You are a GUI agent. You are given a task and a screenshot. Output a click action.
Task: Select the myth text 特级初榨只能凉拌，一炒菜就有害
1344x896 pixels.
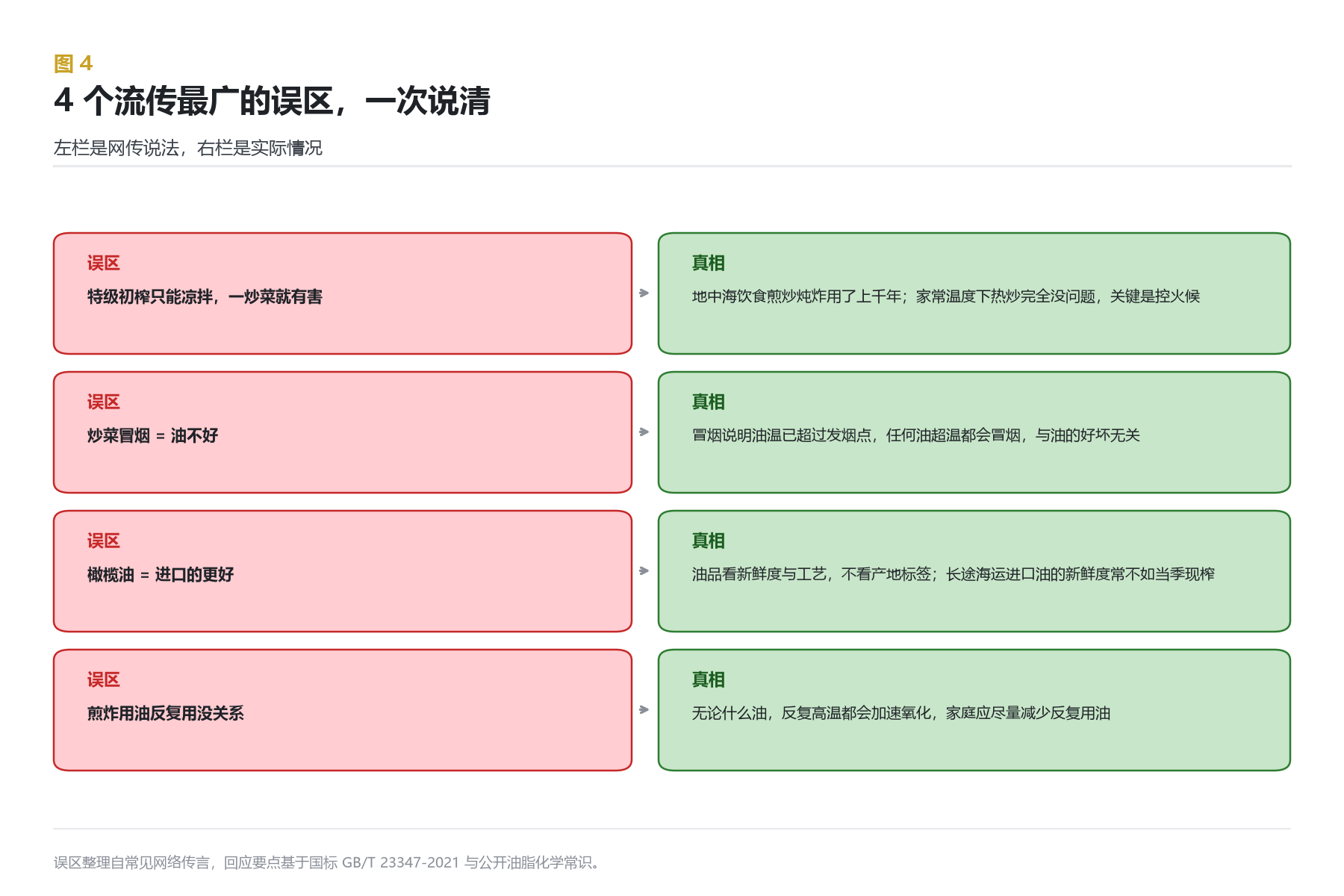[205, 296]
